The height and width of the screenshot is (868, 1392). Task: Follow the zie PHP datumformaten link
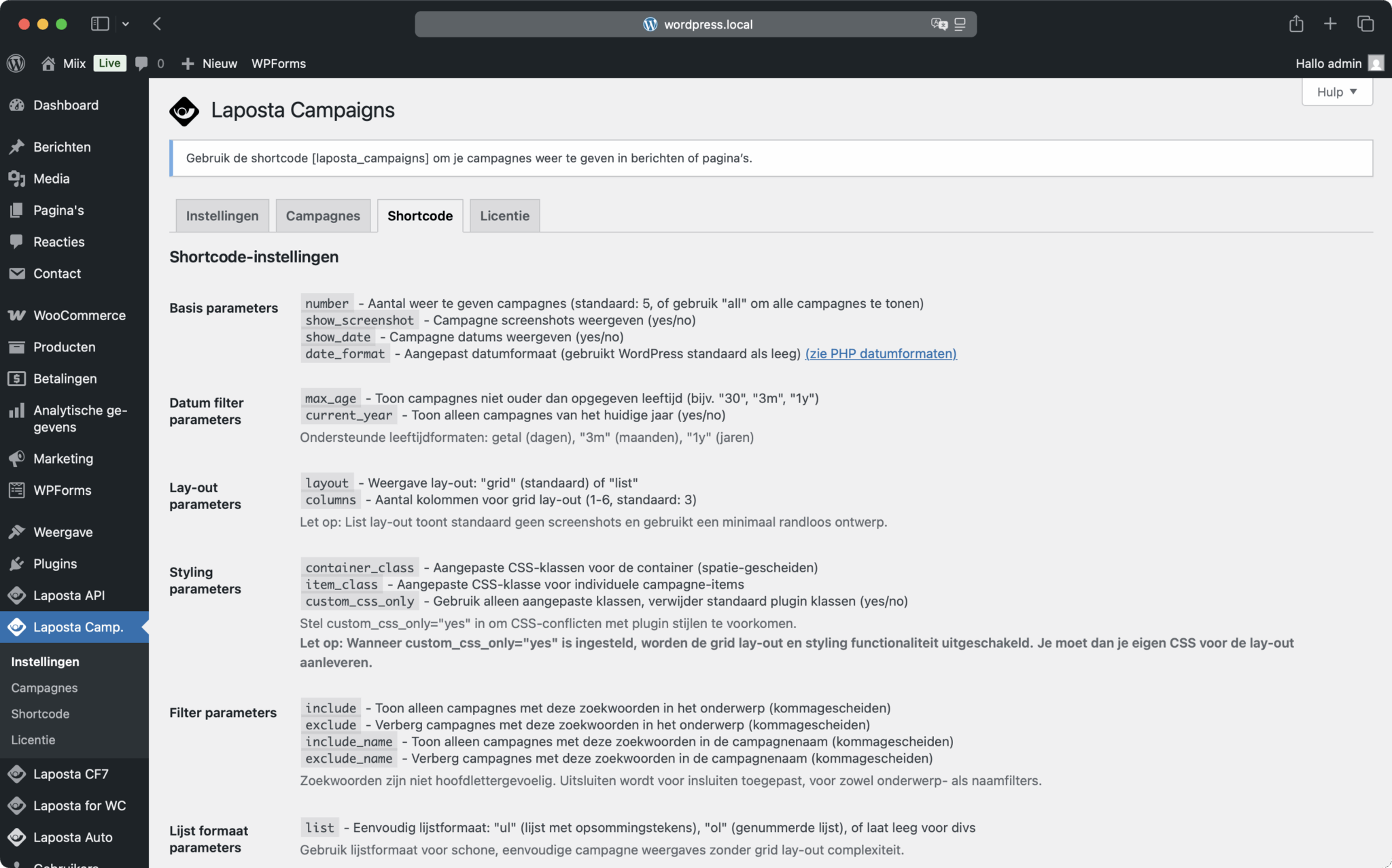[x=881, y=353]
